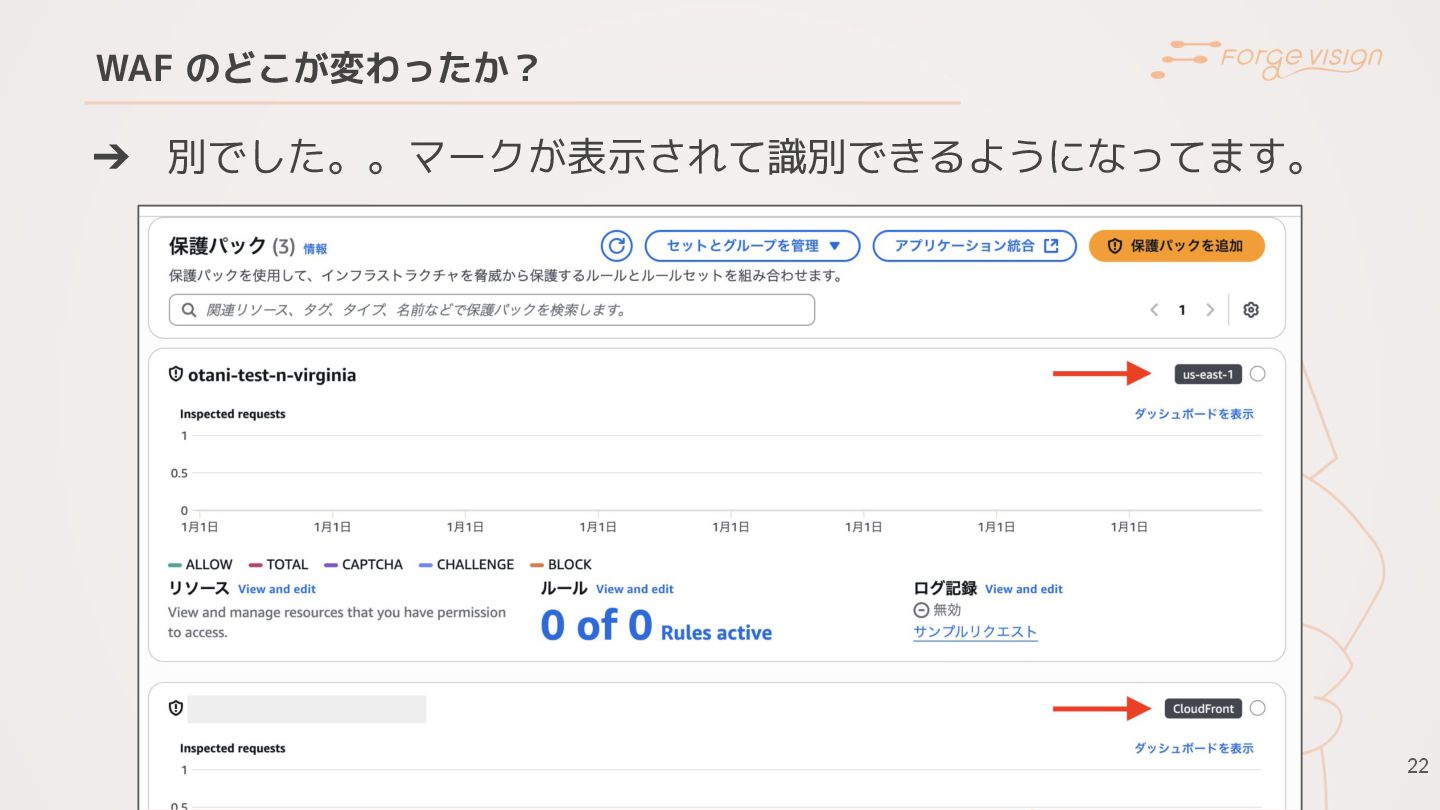
Task: Click the external link icon in アプリケーション統合
Action: point(1051,246)
